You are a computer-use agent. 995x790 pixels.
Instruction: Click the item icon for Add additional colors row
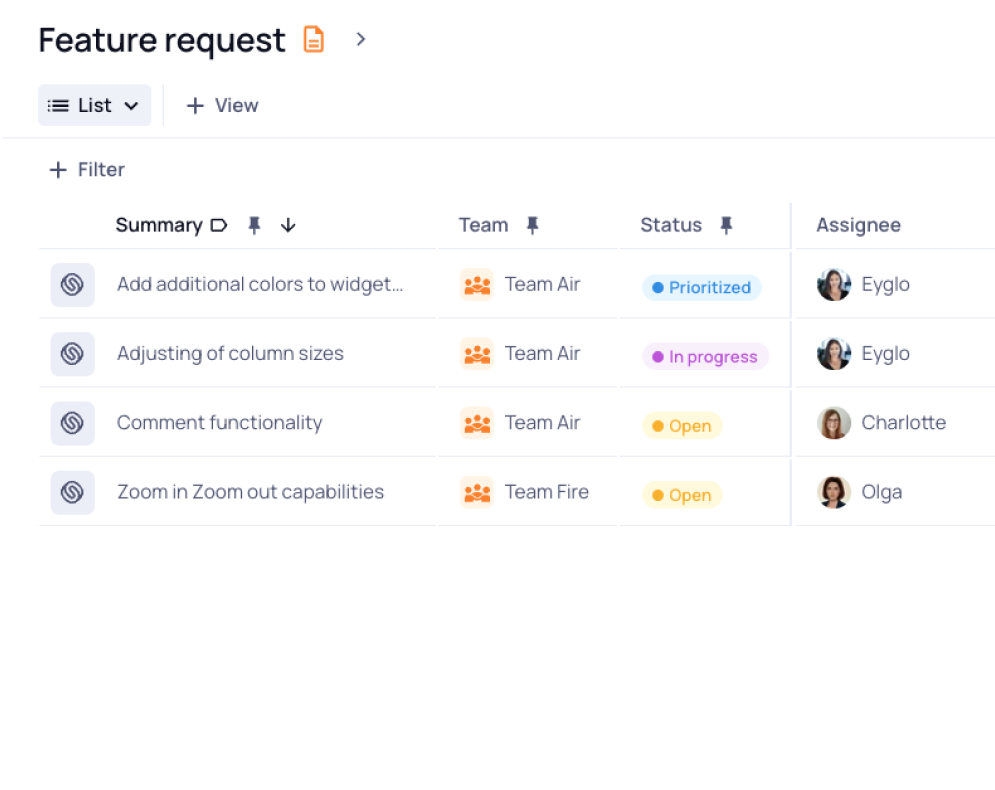coord(71,284)
